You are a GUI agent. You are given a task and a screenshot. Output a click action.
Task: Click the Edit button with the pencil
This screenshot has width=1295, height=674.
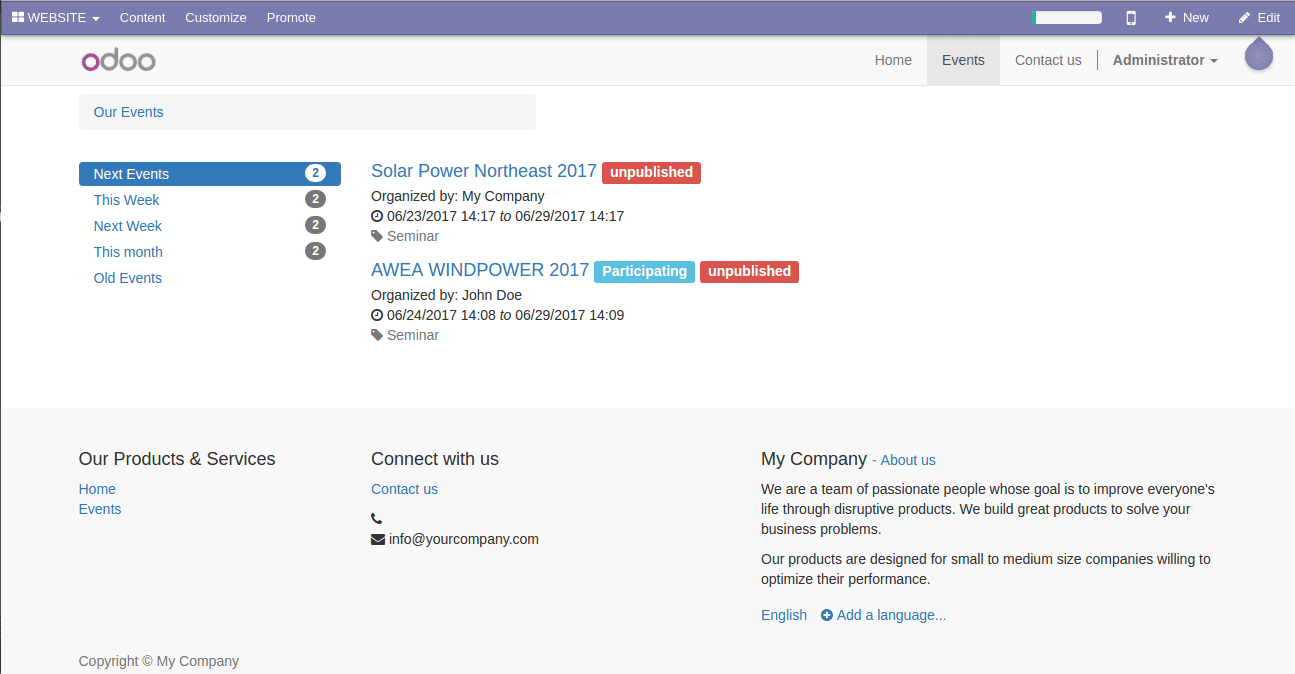(x=1259, y=18)
